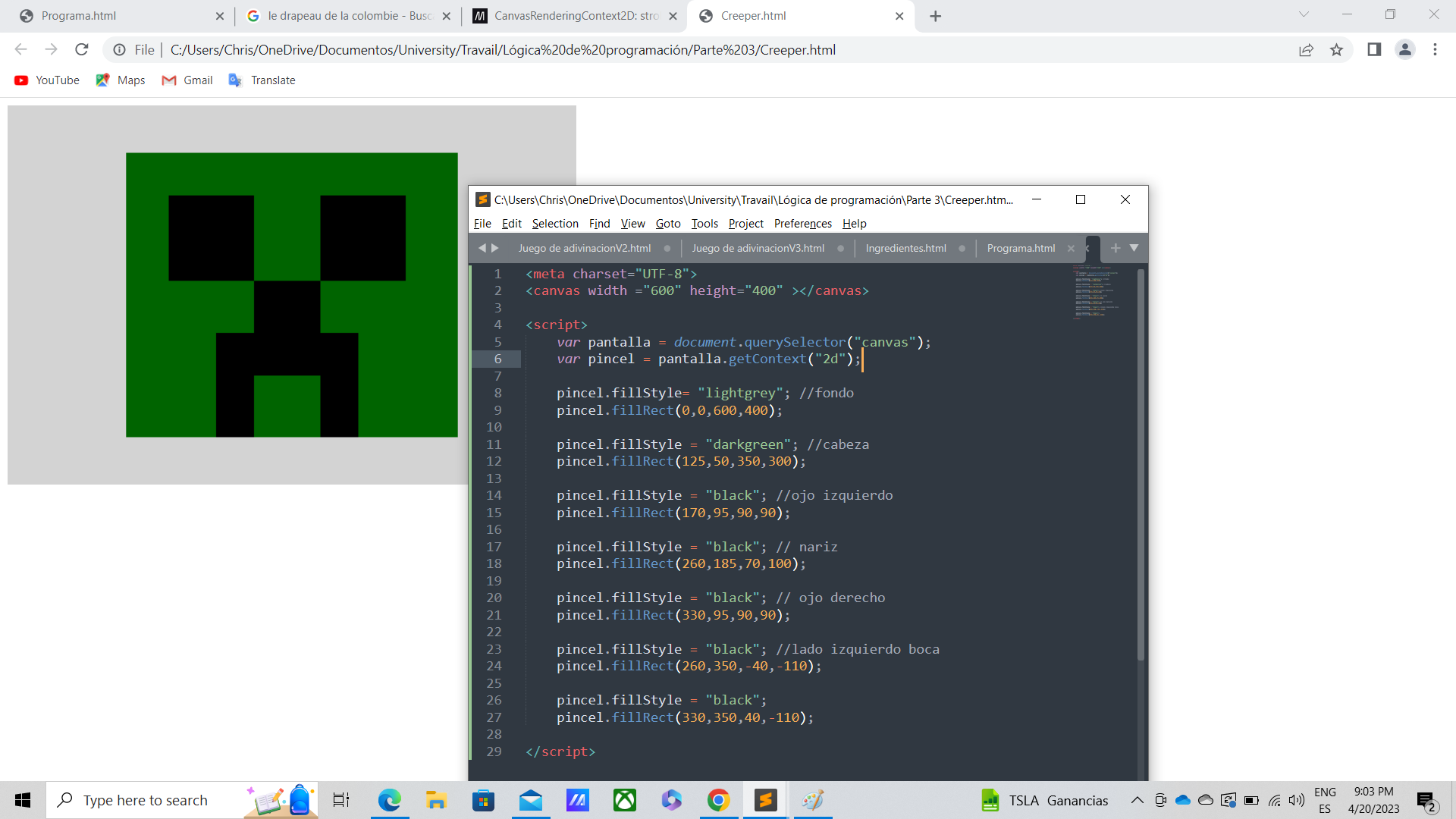
Task: Open the tab search chevron in Chrome
Action: [x=1304, y=14]
